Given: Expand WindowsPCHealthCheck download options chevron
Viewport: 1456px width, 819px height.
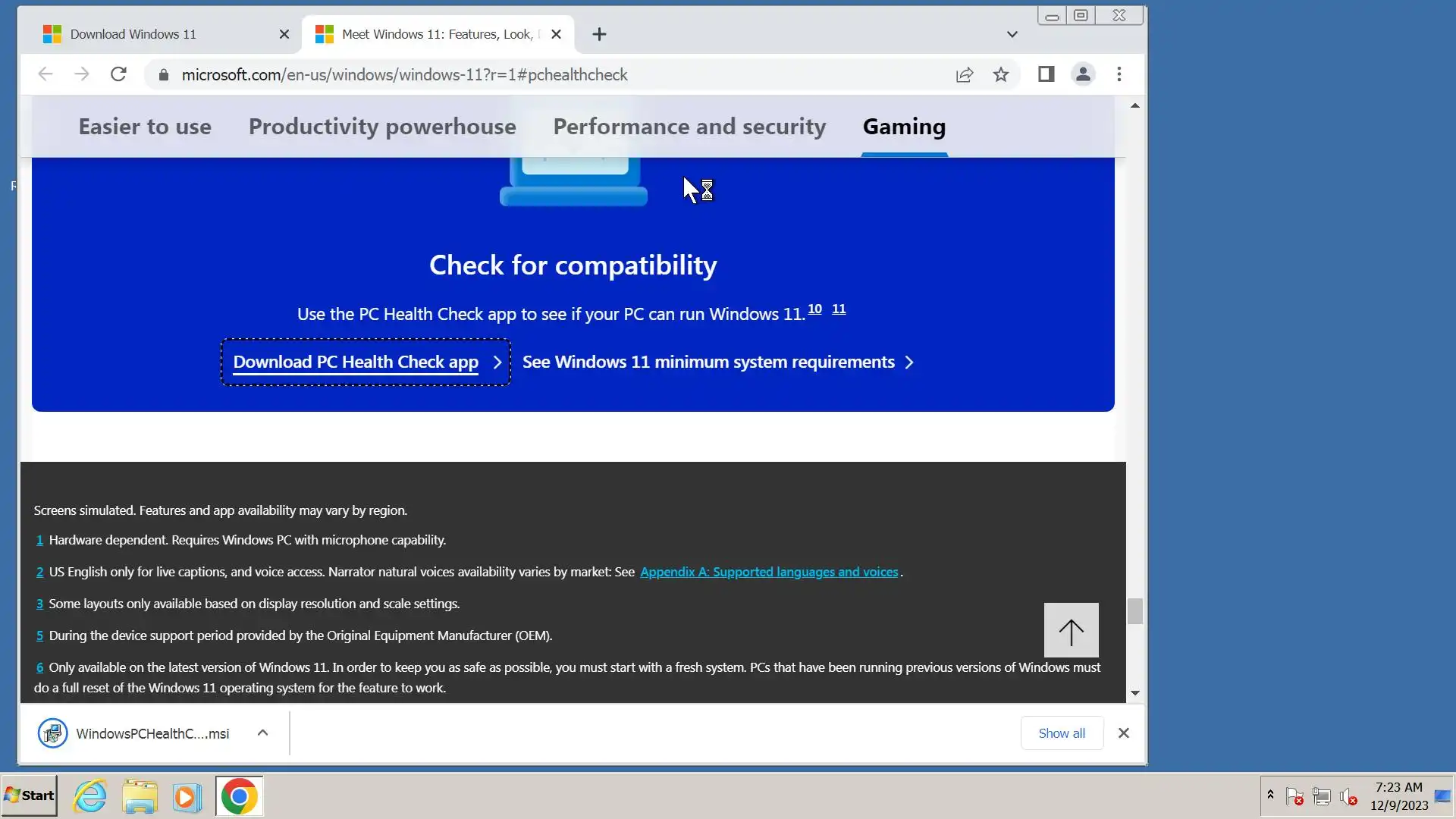Looking at the screenshot, I should [x=262, y=733].
